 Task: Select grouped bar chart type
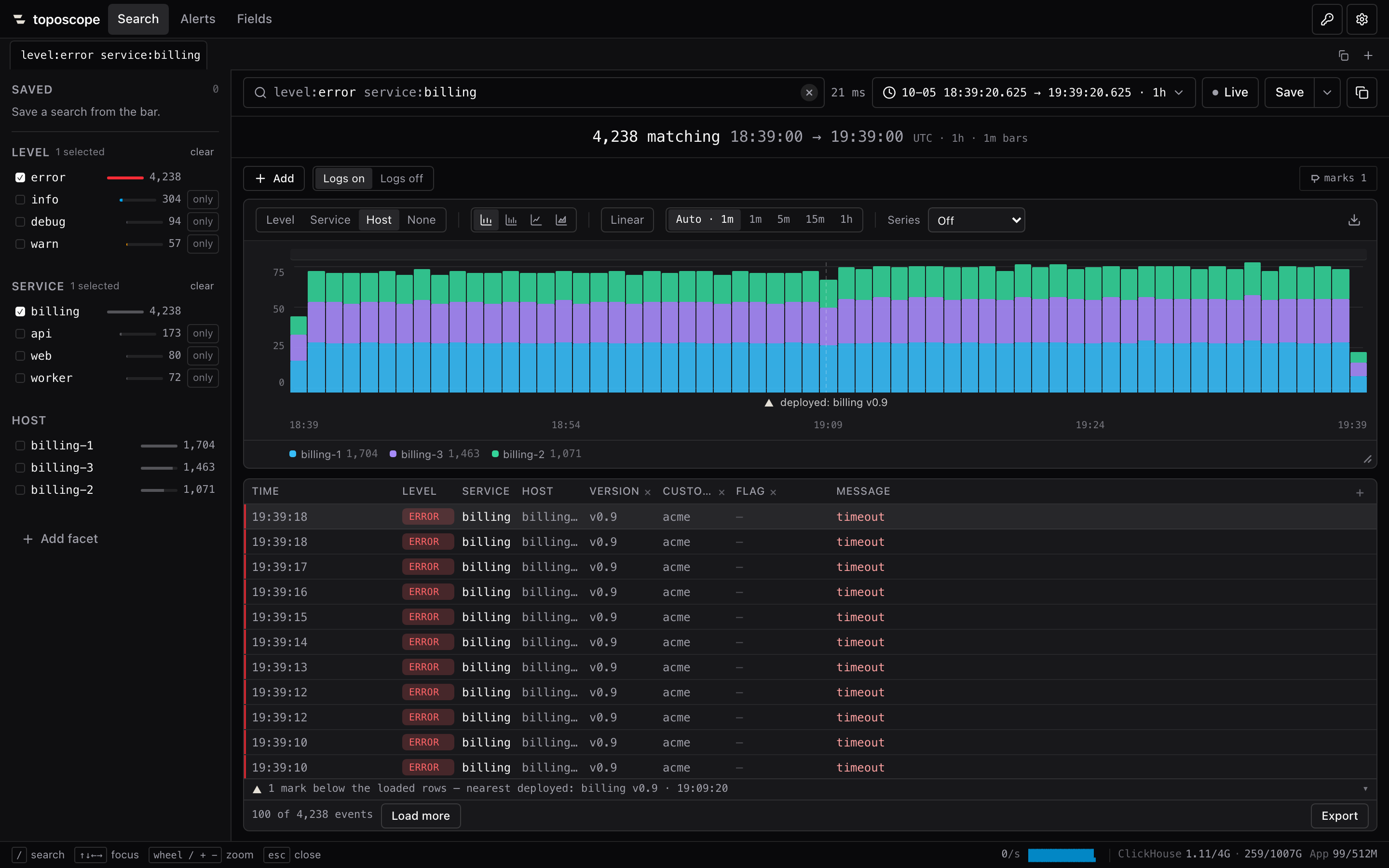pos(511,220)
